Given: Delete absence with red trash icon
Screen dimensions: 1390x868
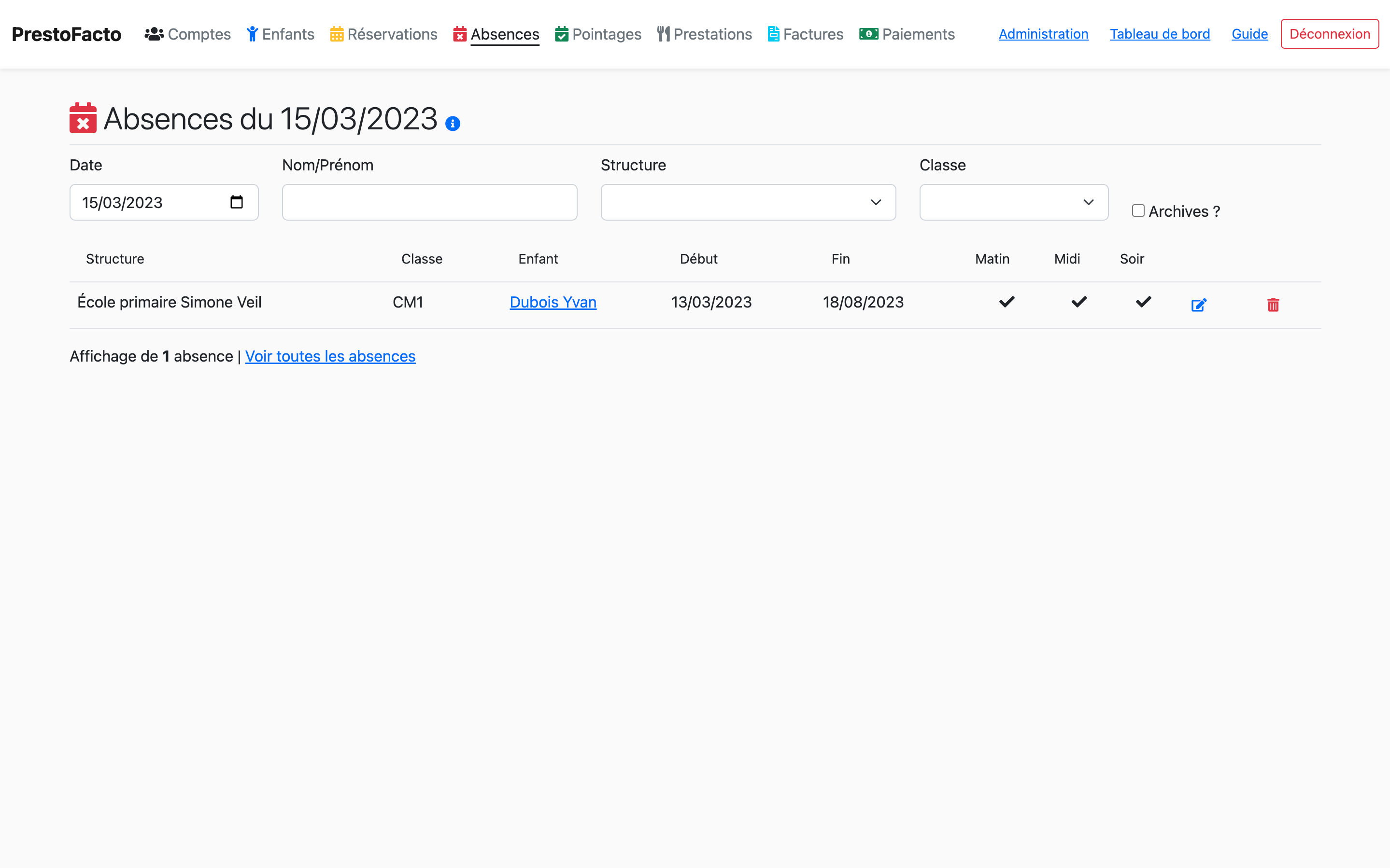Looking at the screenshot, I should click(1272, 305).
